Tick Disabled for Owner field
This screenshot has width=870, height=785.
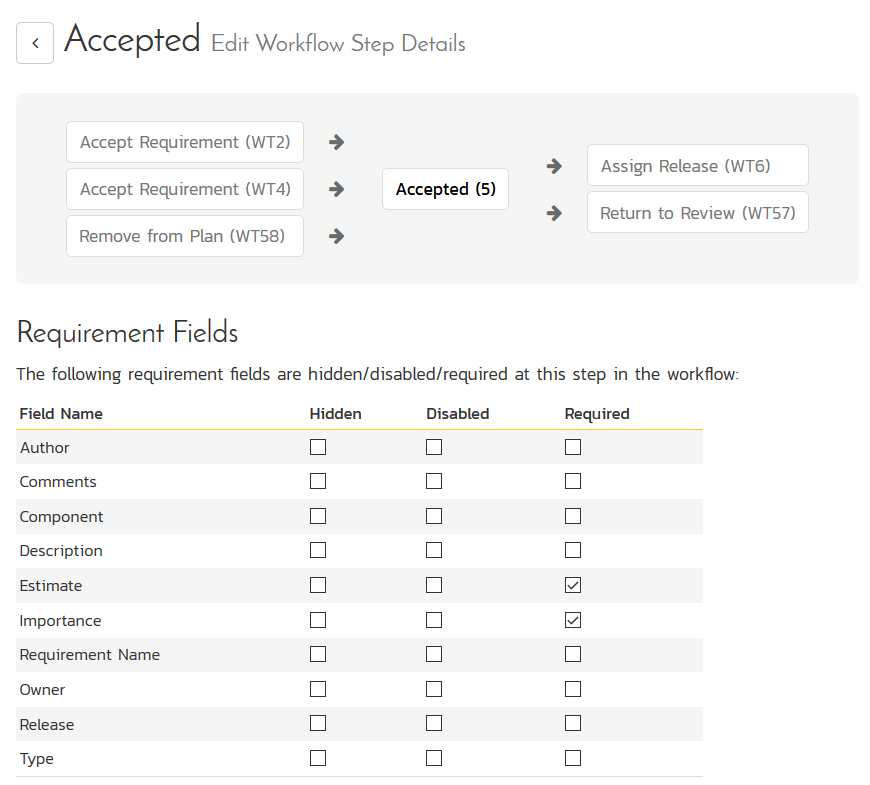tap(434, 690)
